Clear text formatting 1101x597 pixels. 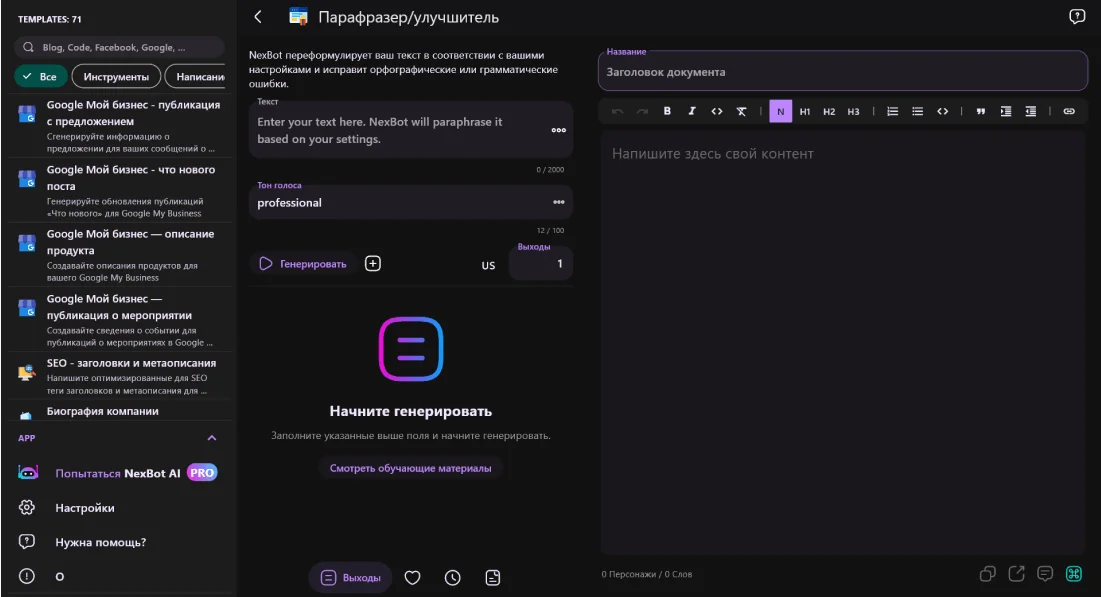pos(741,111)
